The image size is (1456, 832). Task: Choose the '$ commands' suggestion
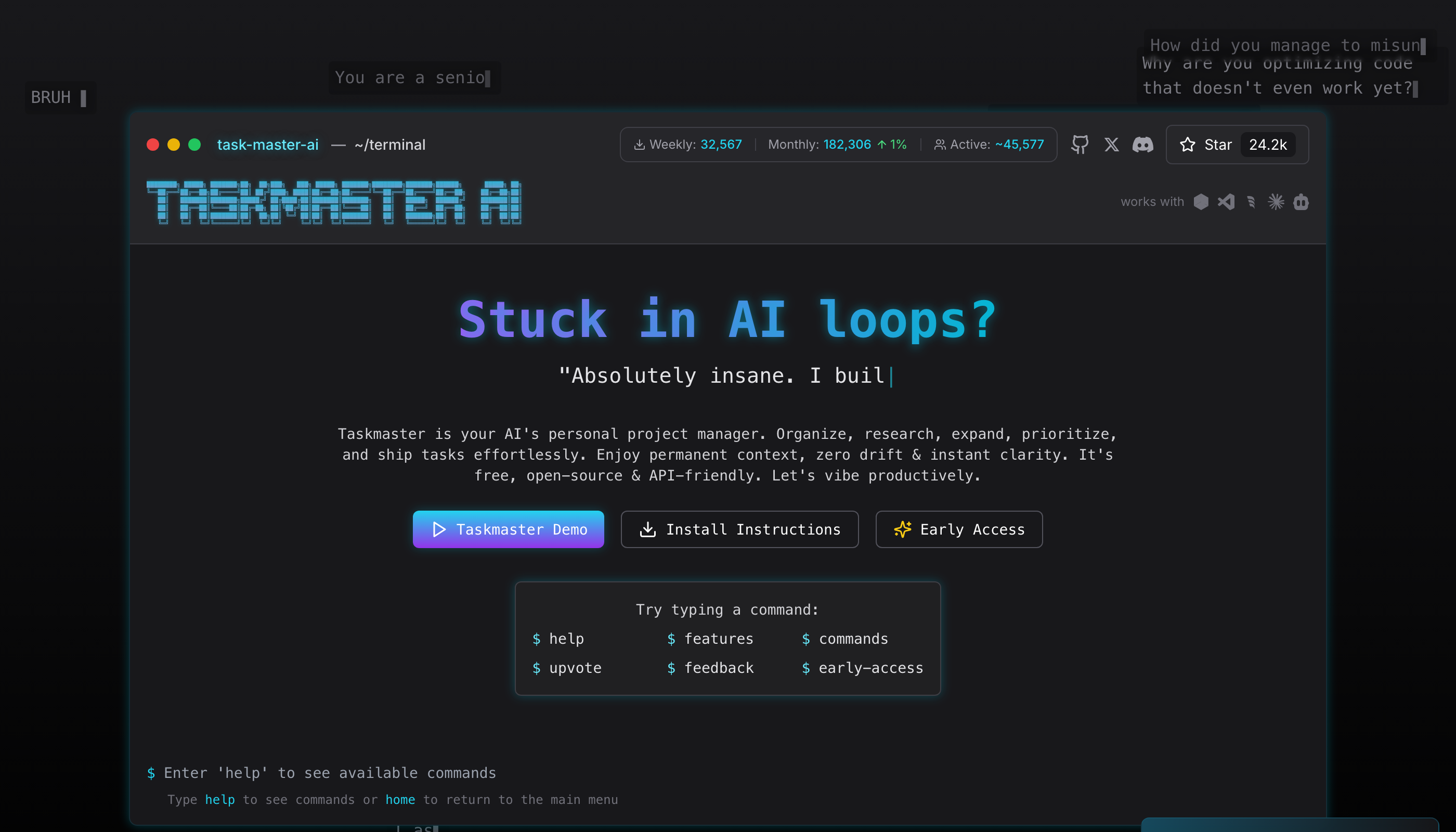click(845, 639)
